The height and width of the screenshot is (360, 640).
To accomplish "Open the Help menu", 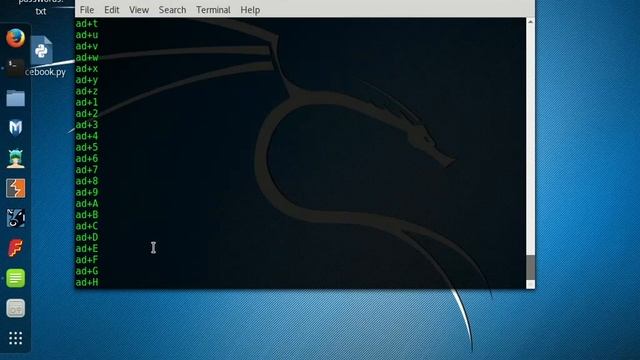I will tap(250, 10).
